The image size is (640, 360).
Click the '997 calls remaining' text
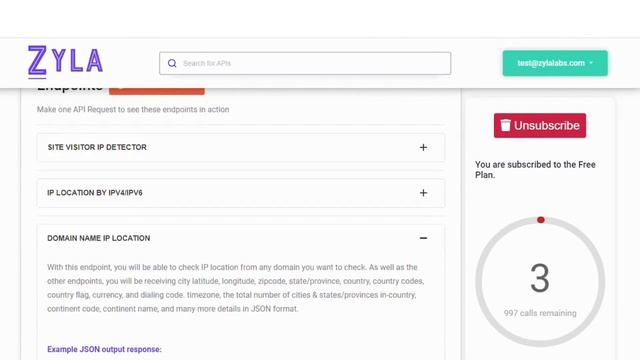540,313
